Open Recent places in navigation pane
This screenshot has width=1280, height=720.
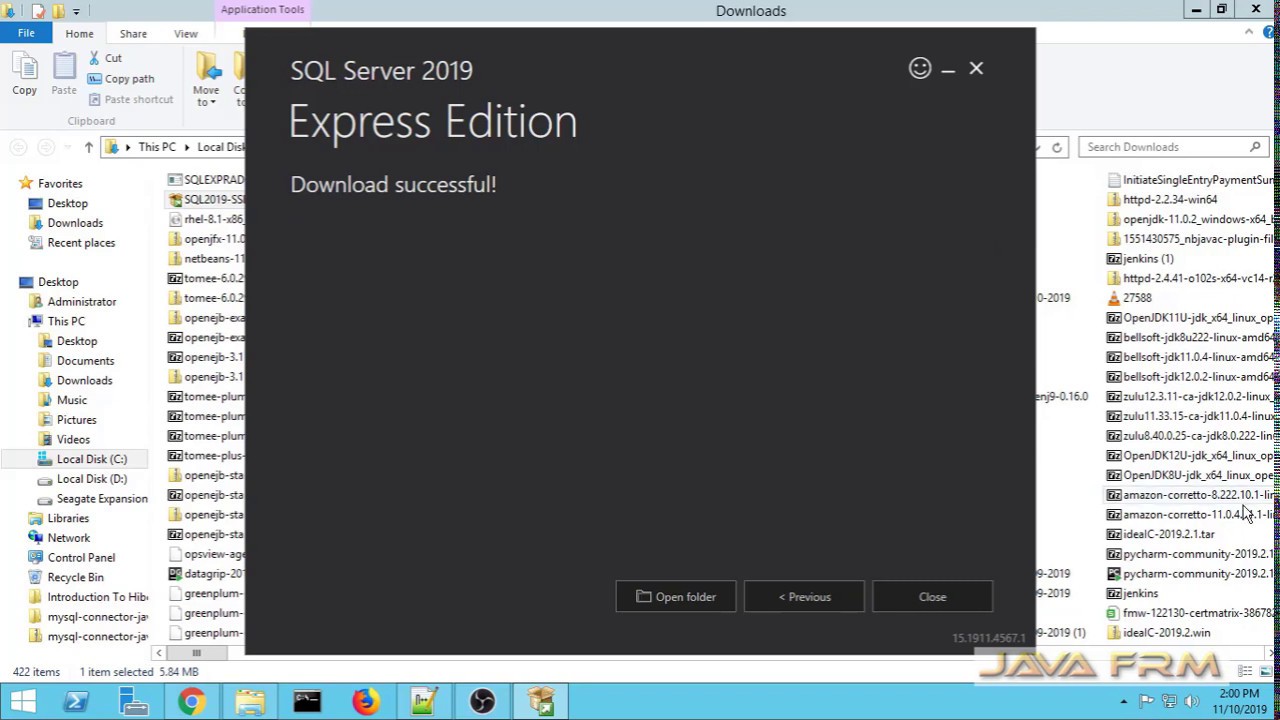81,243
